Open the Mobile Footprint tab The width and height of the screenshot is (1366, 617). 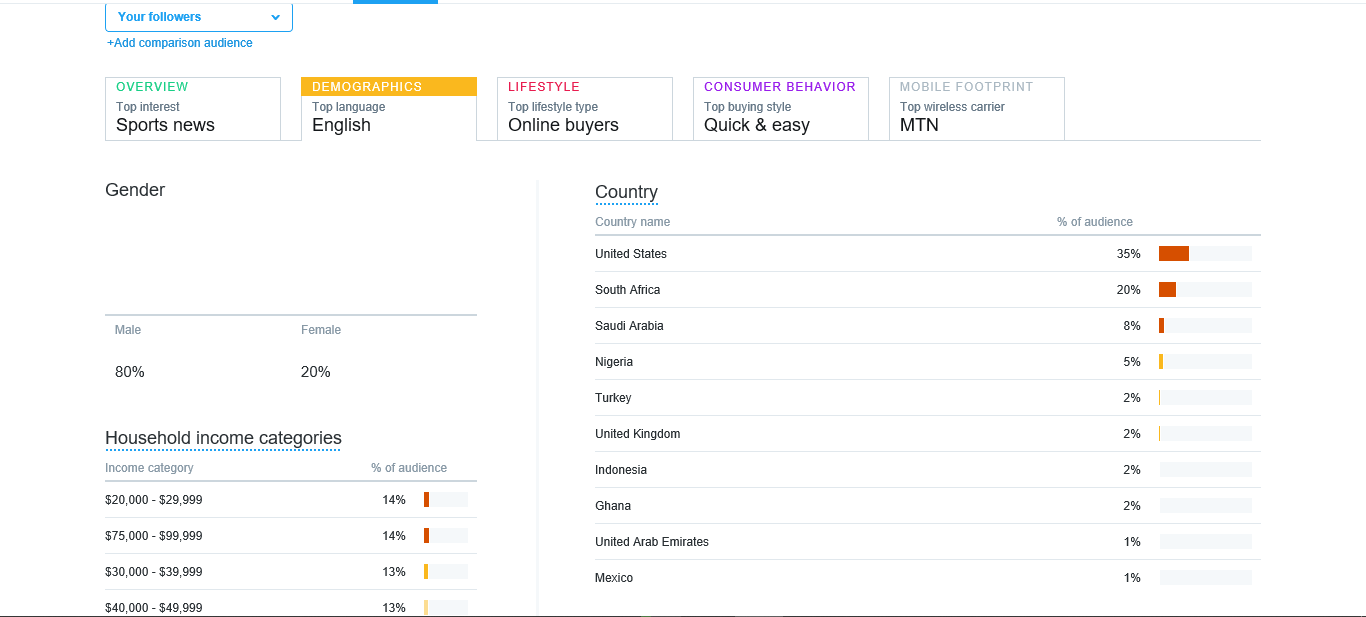976,108
